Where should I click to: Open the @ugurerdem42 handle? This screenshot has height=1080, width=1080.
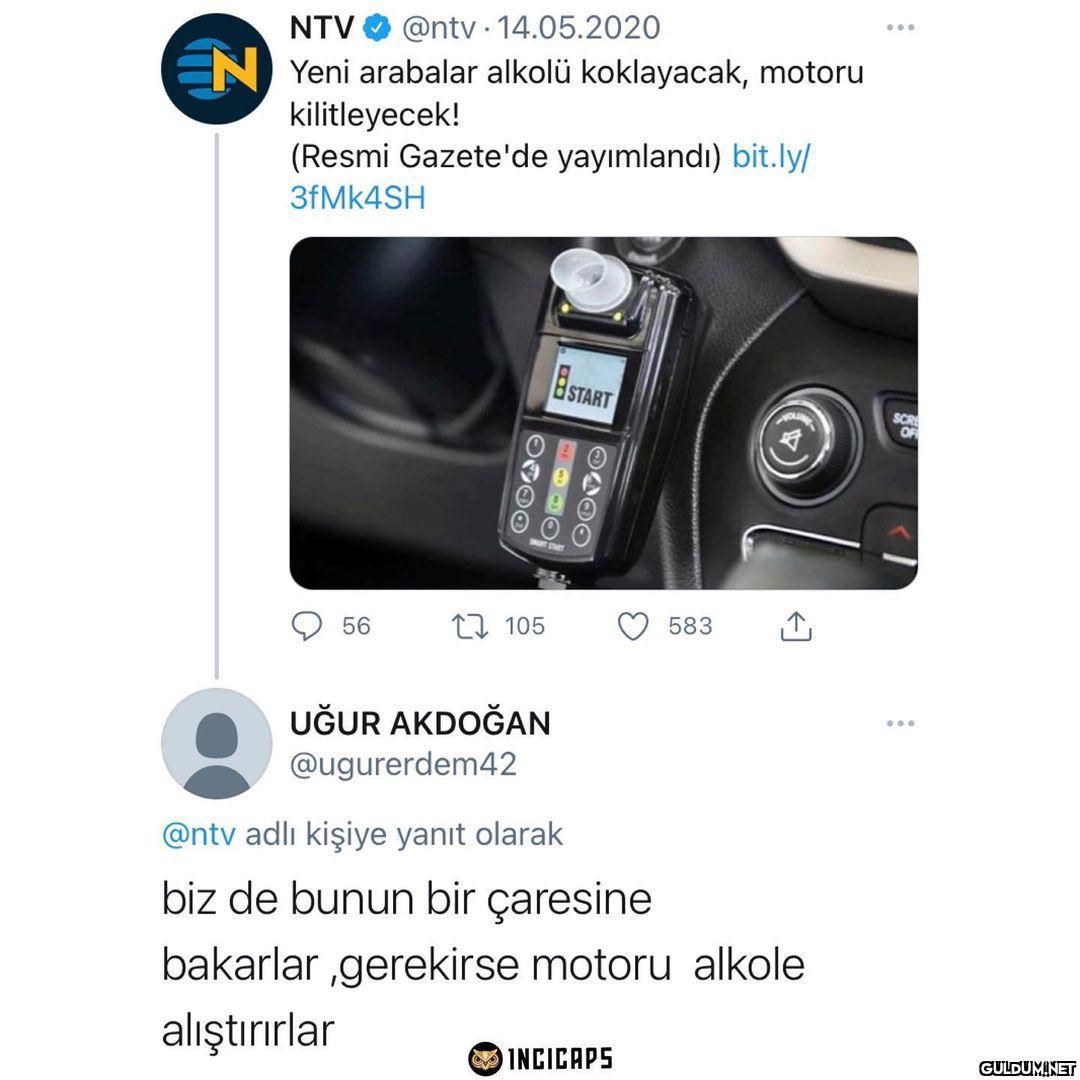(403, 765)
